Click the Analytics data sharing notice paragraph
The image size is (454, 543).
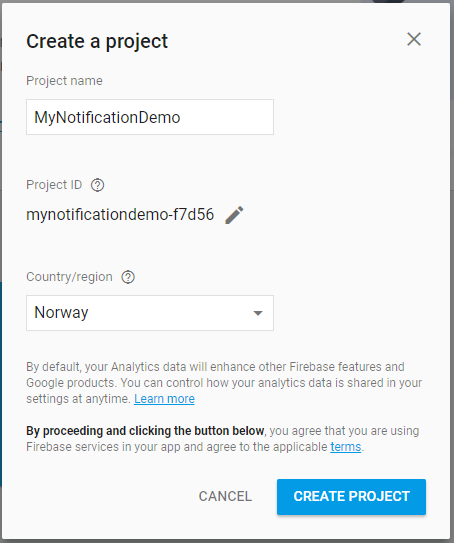(224, 383)
